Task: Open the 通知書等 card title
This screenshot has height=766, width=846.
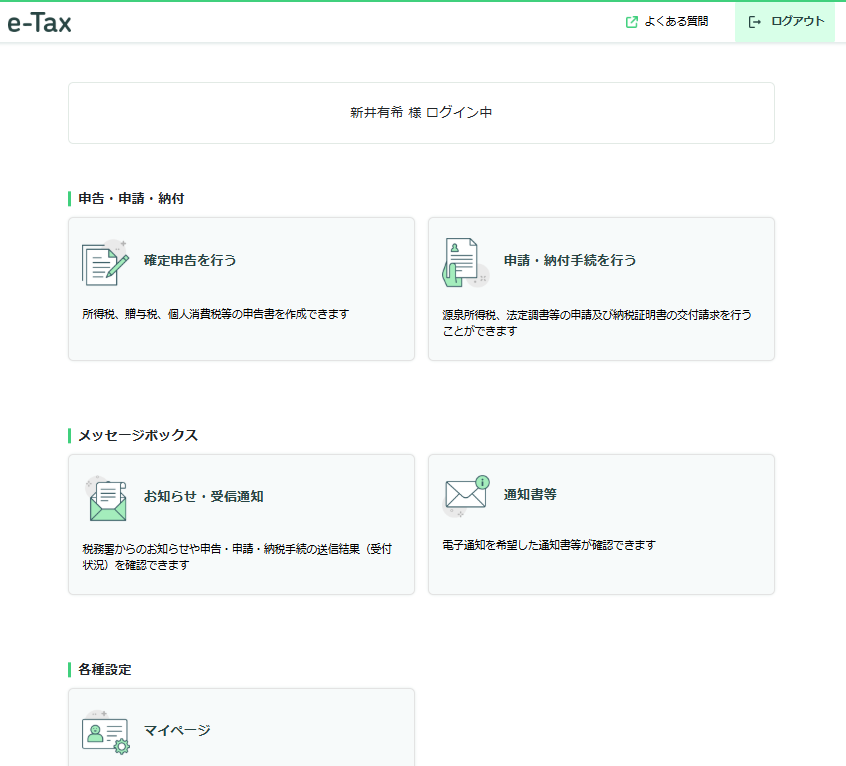Action: [531, 494]
